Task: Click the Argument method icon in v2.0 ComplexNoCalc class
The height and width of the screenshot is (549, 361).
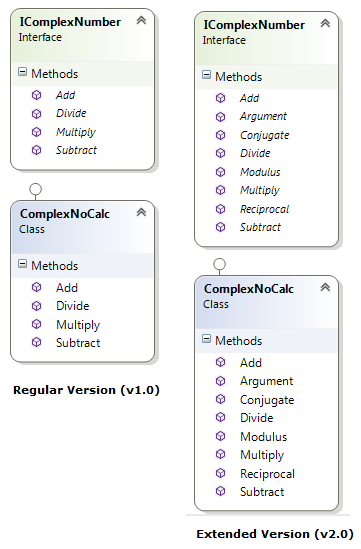Action: [220, 381]
